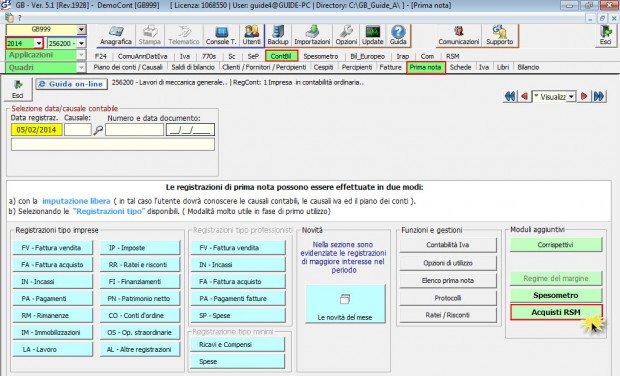Open Le novità del mese

click(345, 304)
